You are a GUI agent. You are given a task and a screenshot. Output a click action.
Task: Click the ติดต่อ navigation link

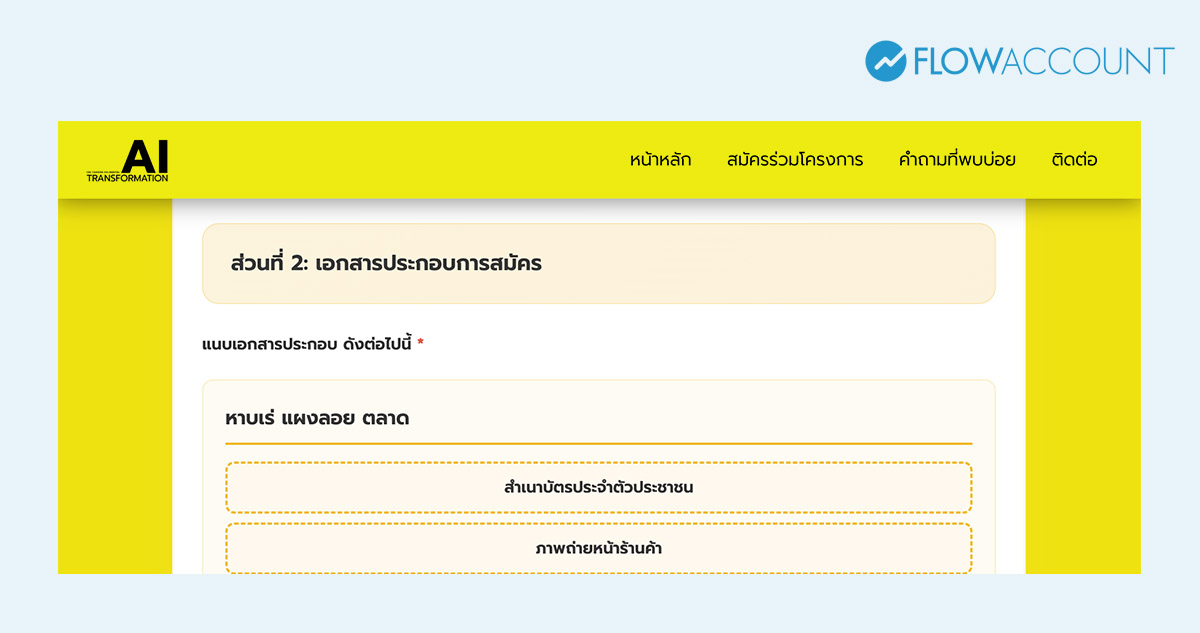coord(1074,159)
